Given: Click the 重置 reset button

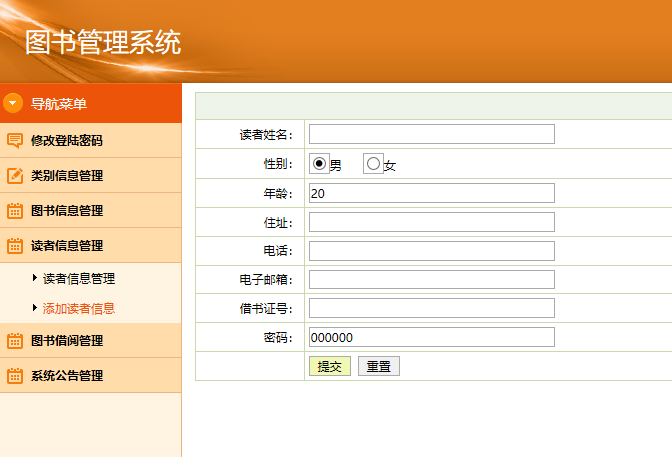Looking at the screenshot, I should [x=379, y=366].
